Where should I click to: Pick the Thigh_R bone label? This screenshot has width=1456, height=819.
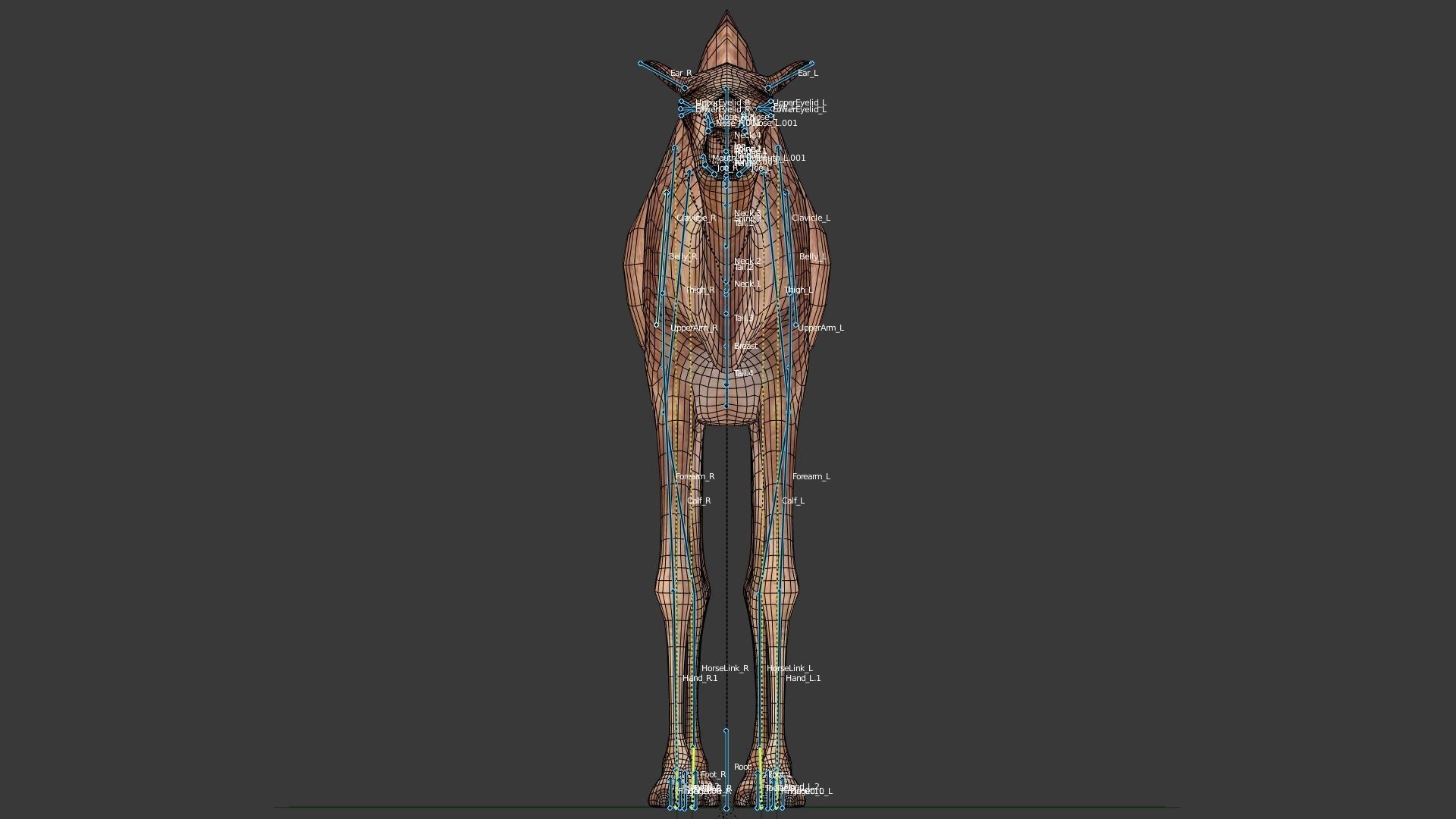coord(699,290)
